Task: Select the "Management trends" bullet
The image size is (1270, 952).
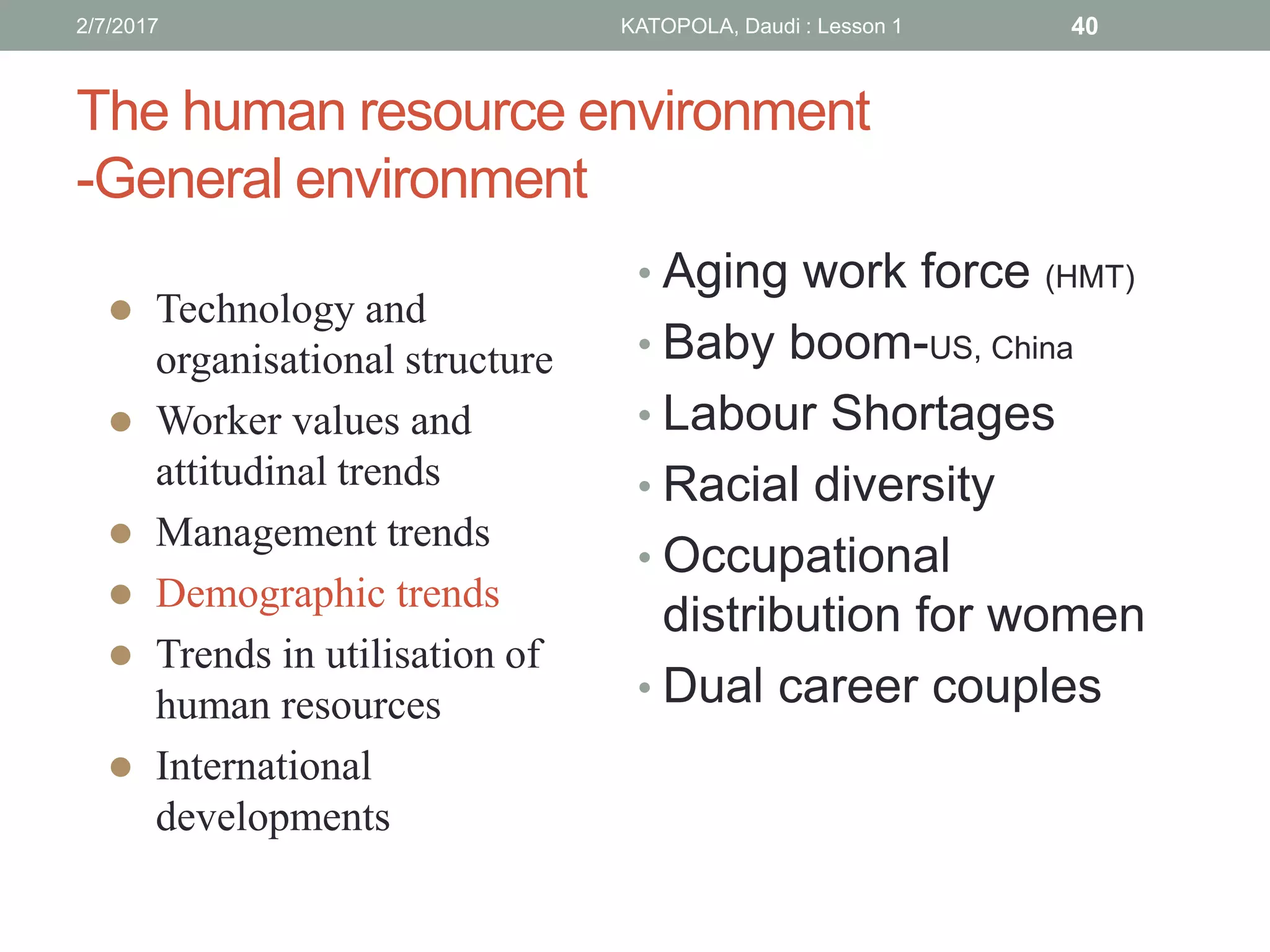Action: 322,532
